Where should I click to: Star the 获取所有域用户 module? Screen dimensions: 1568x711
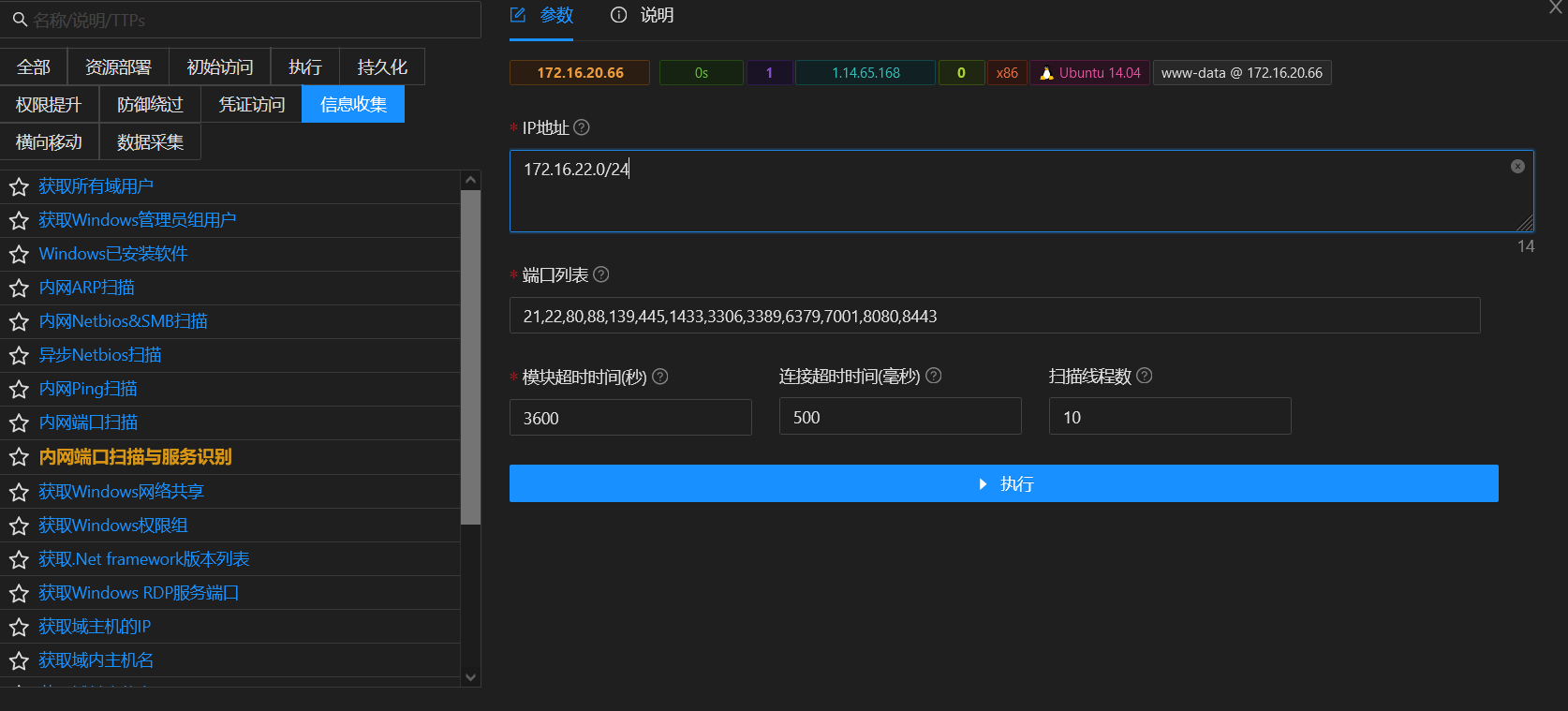click(19, 187)
